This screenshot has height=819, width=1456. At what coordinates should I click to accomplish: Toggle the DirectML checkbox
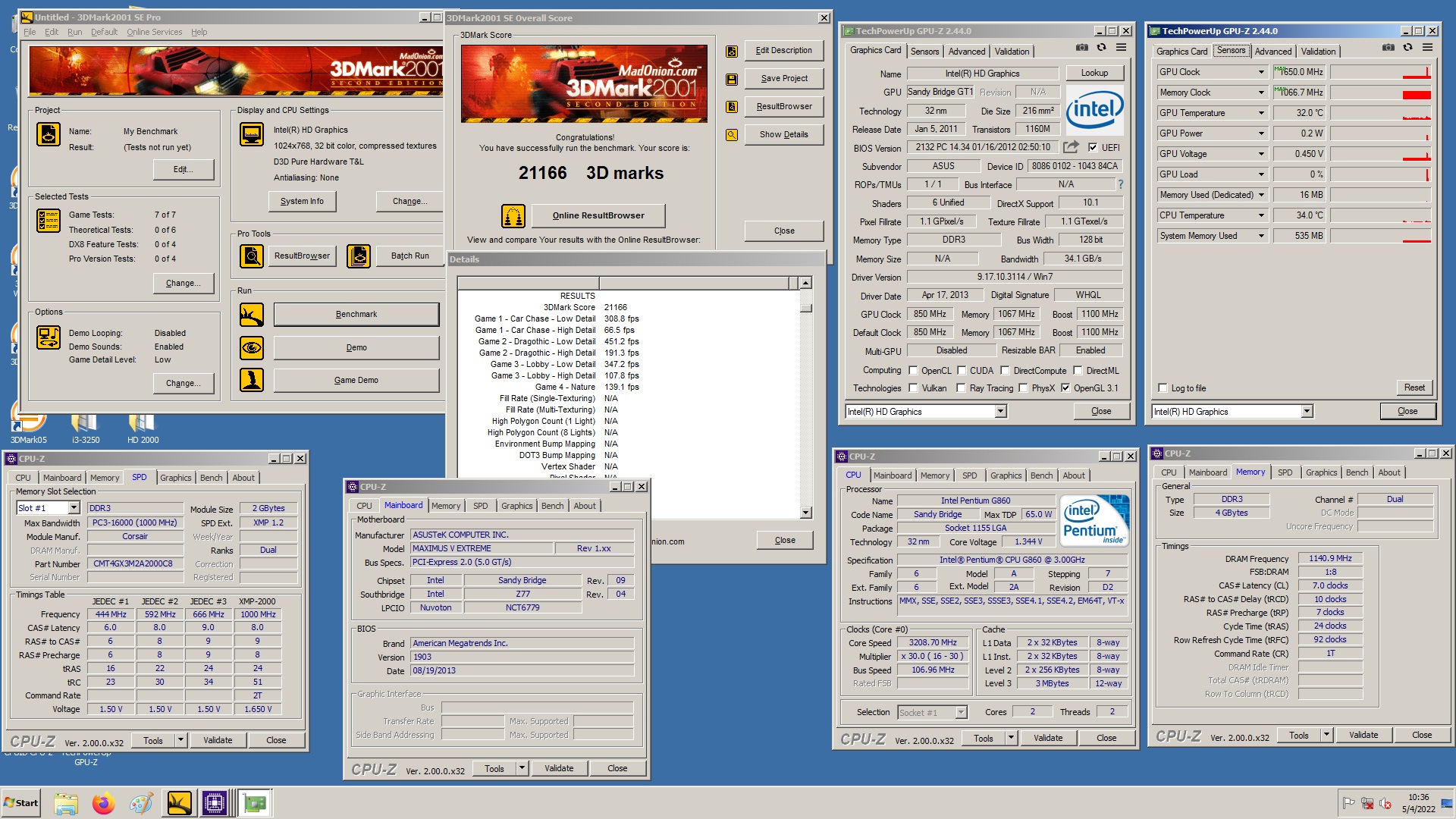[1078, 371]
